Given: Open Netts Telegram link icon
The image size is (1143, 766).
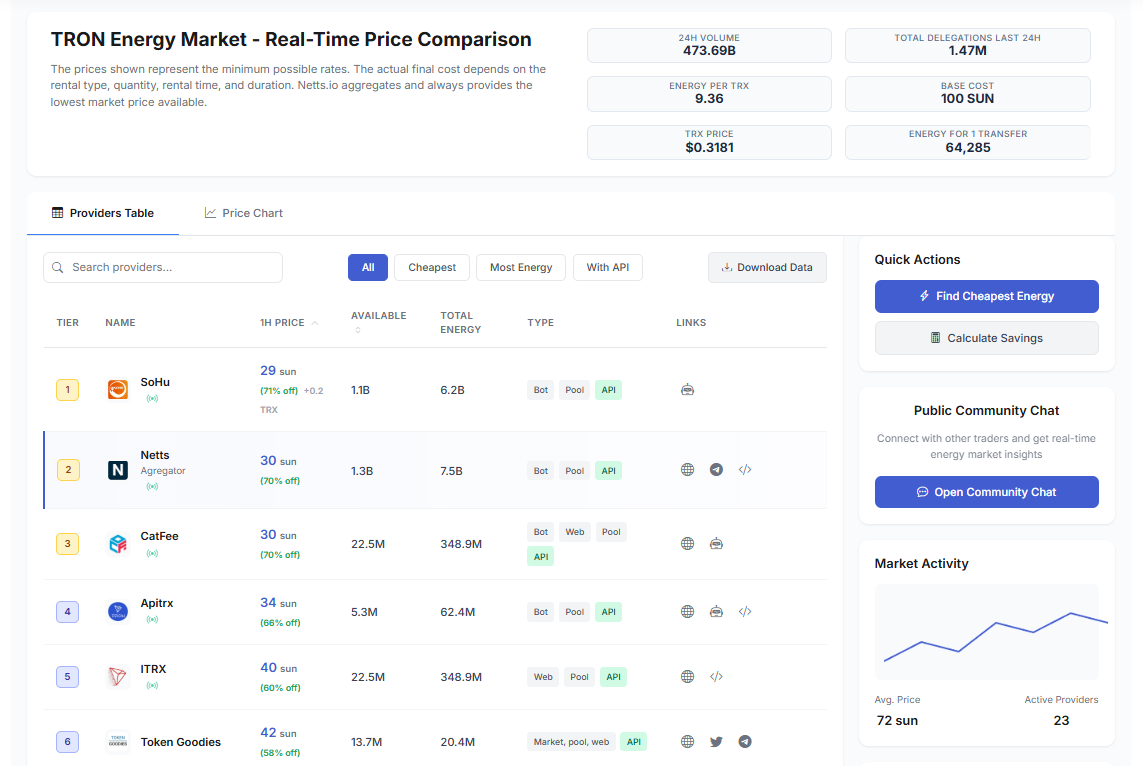Looking at the screenshot, I should tap(716, 470).
